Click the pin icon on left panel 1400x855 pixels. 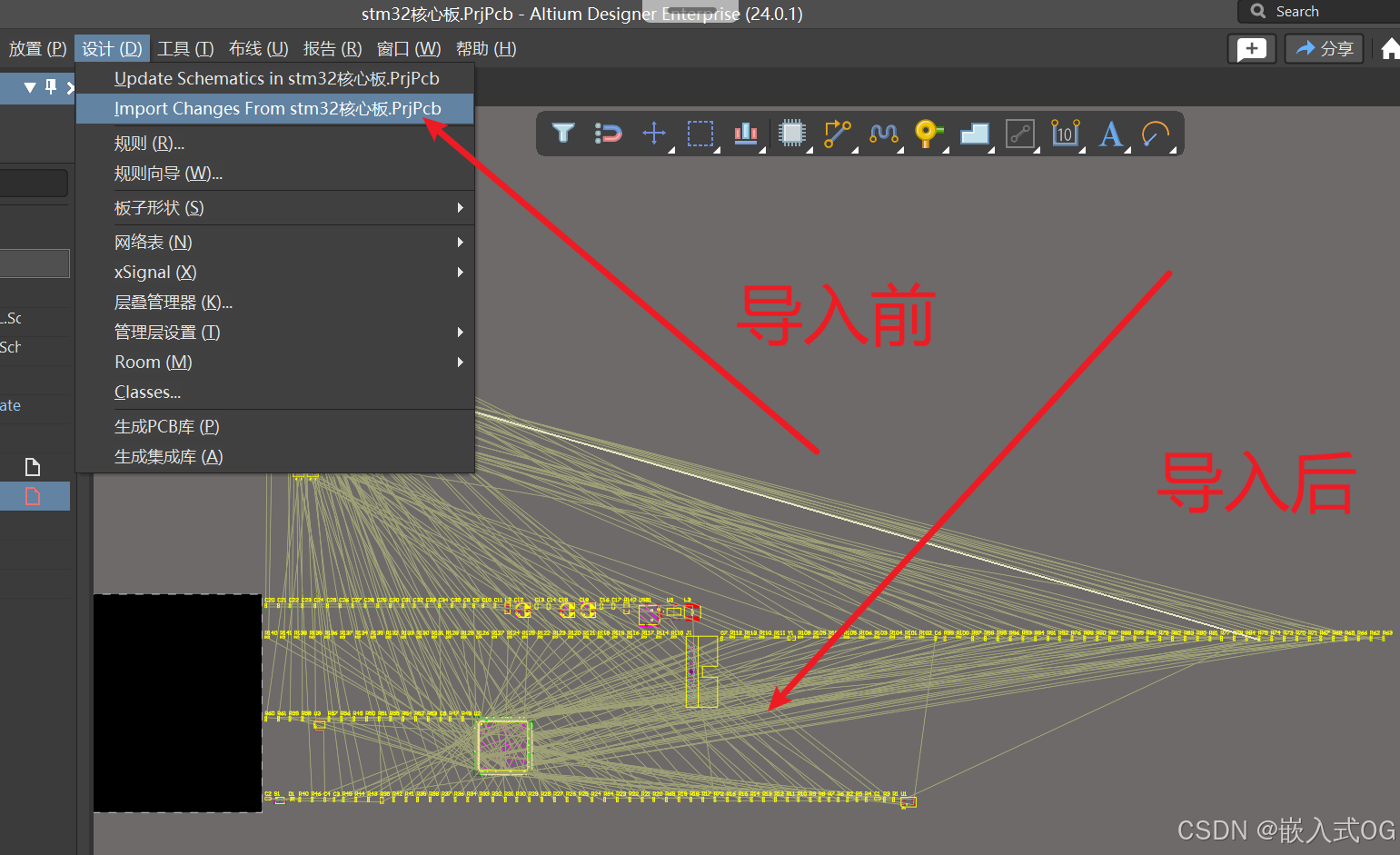(x=51, y=86)
